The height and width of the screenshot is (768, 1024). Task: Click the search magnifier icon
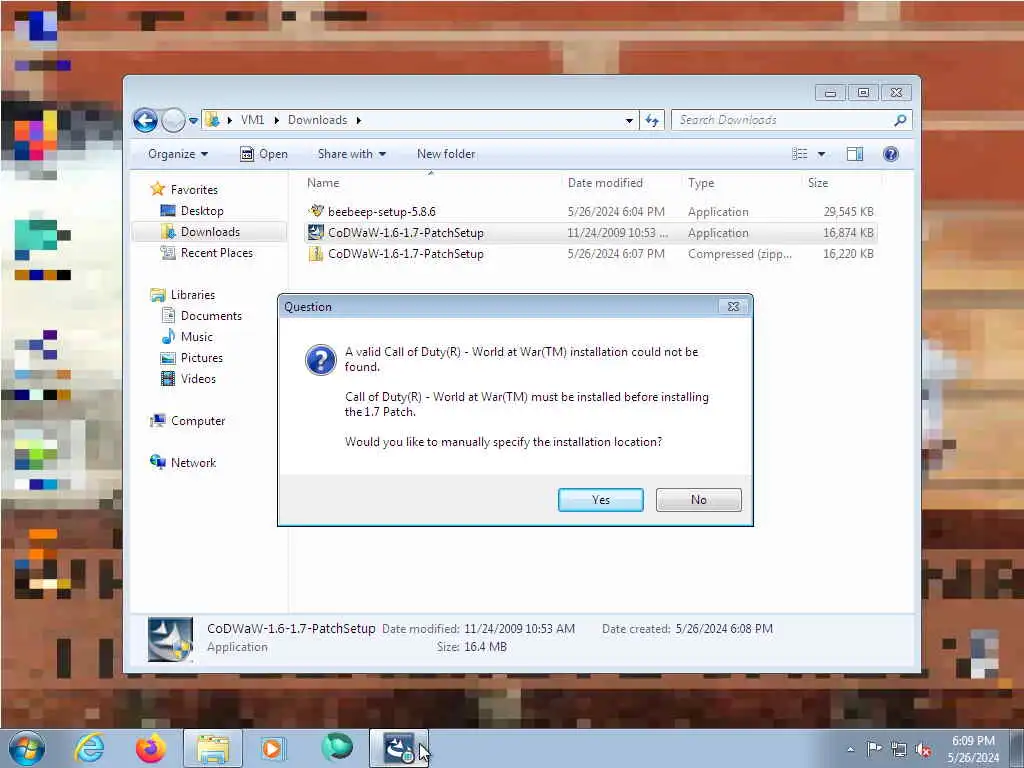(x=900, y=120)
